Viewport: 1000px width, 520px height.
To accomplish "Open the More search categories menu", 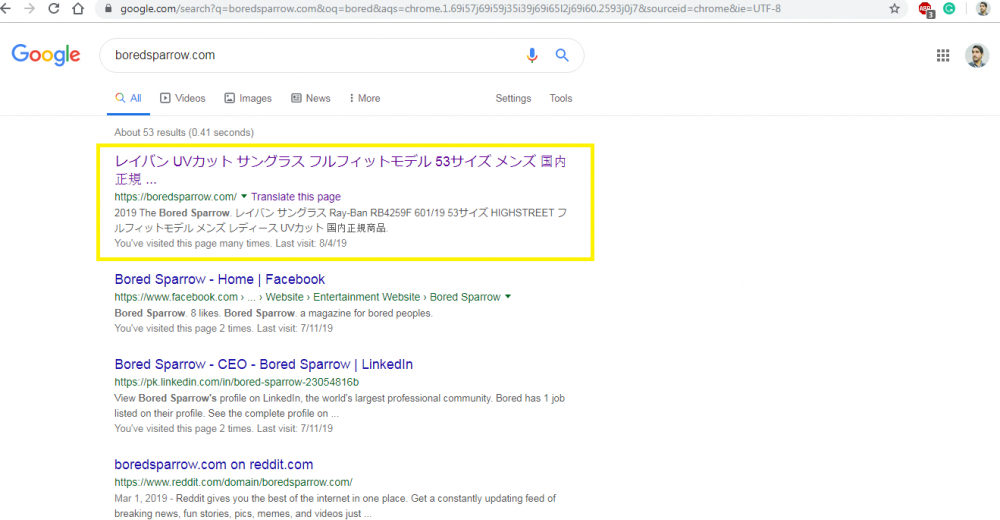I will [365, 98].
